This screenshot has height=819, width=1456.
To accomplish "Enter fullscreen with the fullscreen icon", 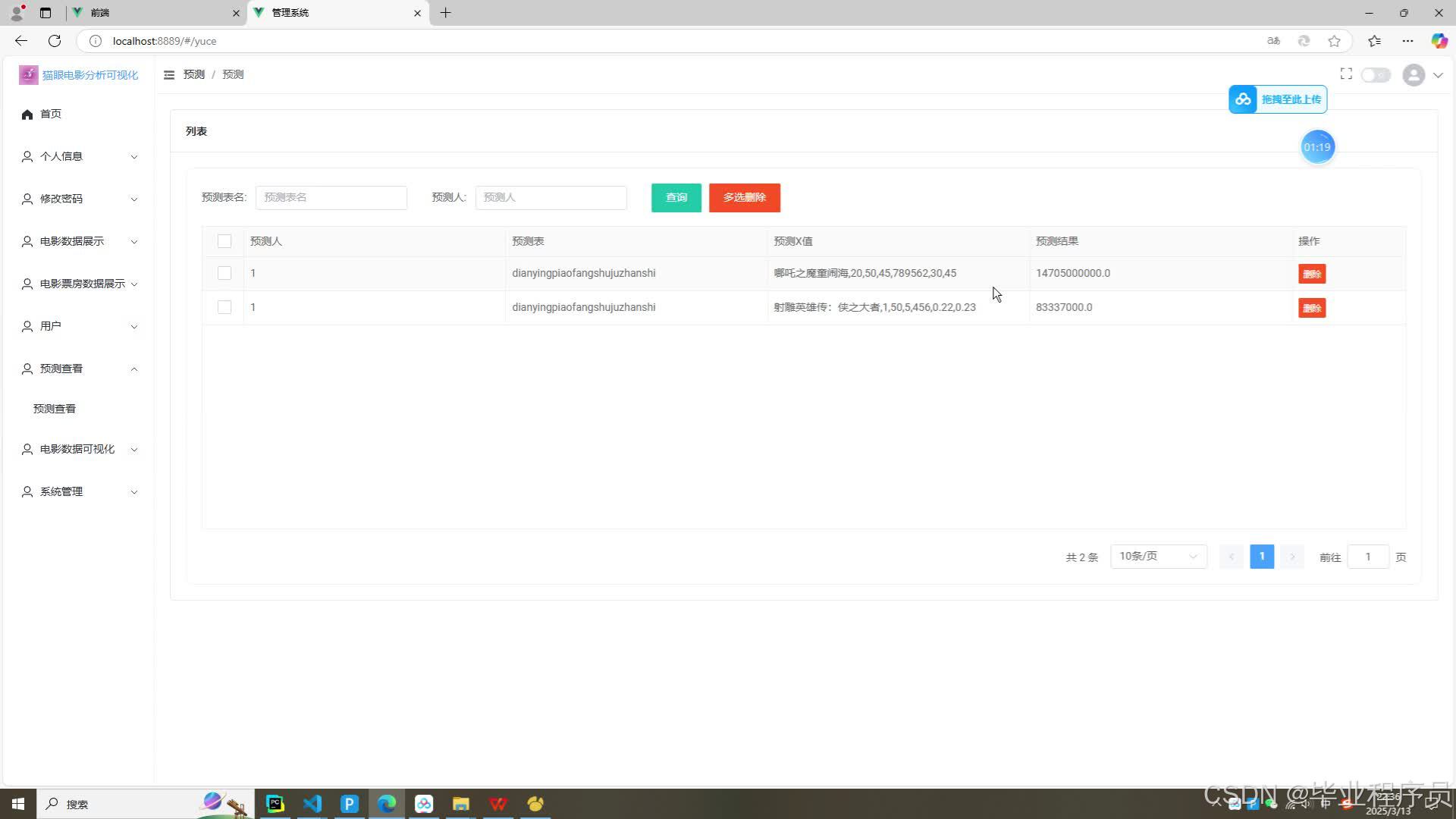I will tap(1346, 74).
